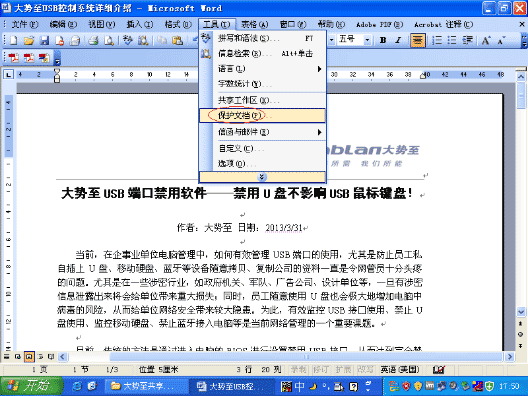
Task: Click the New blank document icon
Action: pyautogui.click(x=14, y=41)
